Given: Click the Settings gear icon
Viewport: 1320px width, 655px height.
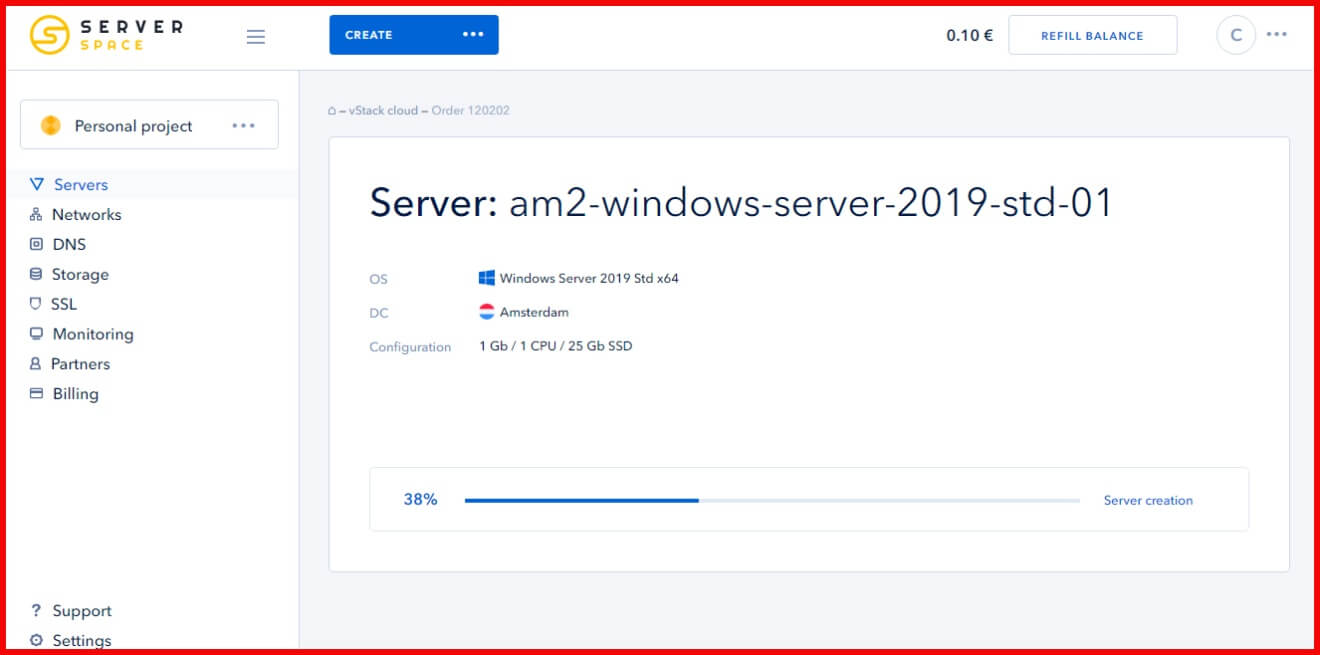Looking at the screenshot, I should (36, 640).
